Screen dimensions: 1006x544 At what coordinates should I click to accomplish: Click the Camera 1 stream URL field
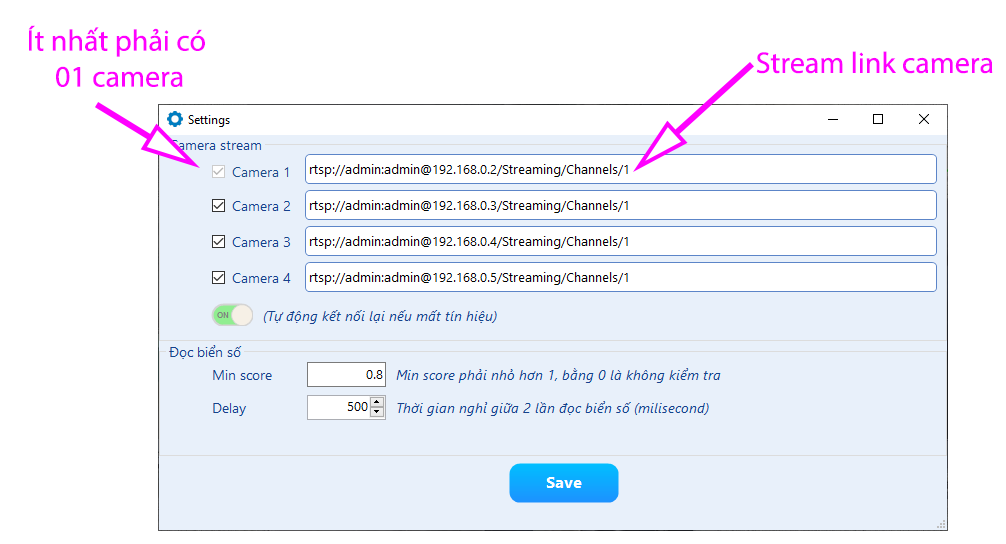point(620,169)
